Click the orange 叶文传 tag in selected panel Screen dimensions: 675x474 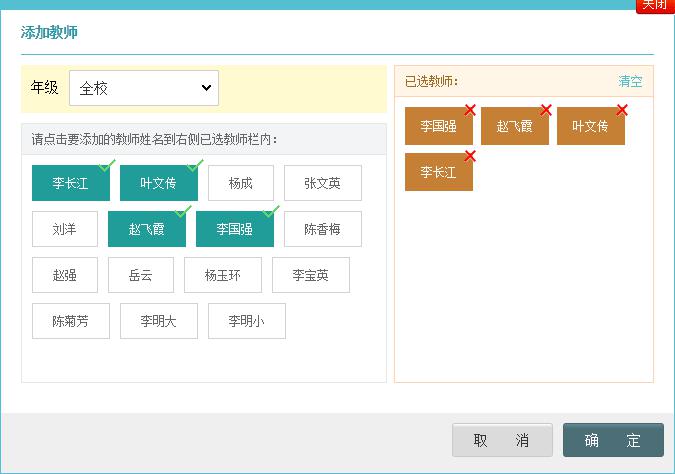(x=591, y=126)
